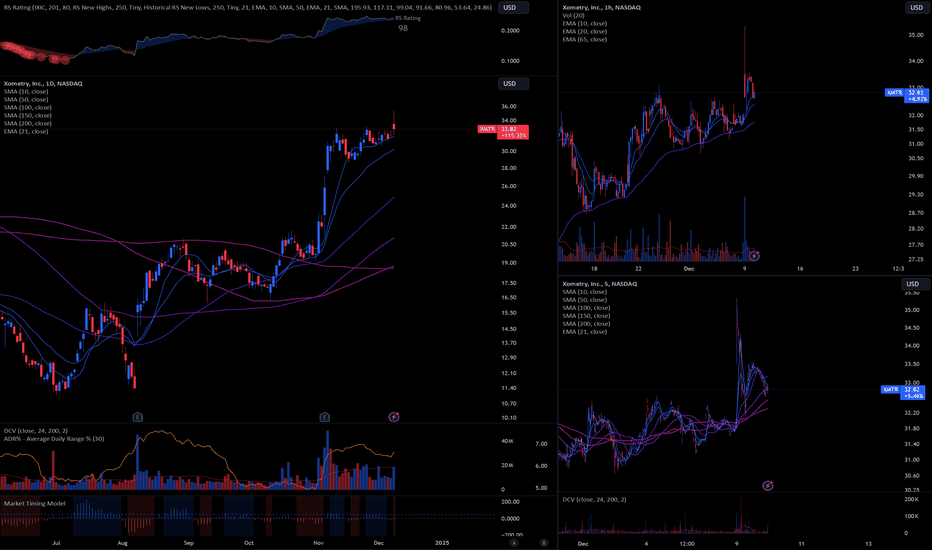Select the 'Xometry, Inc., 1h, NASDAQ' chart title
The height and width of the screenshot is (550, 932).
tap(602, 8)
